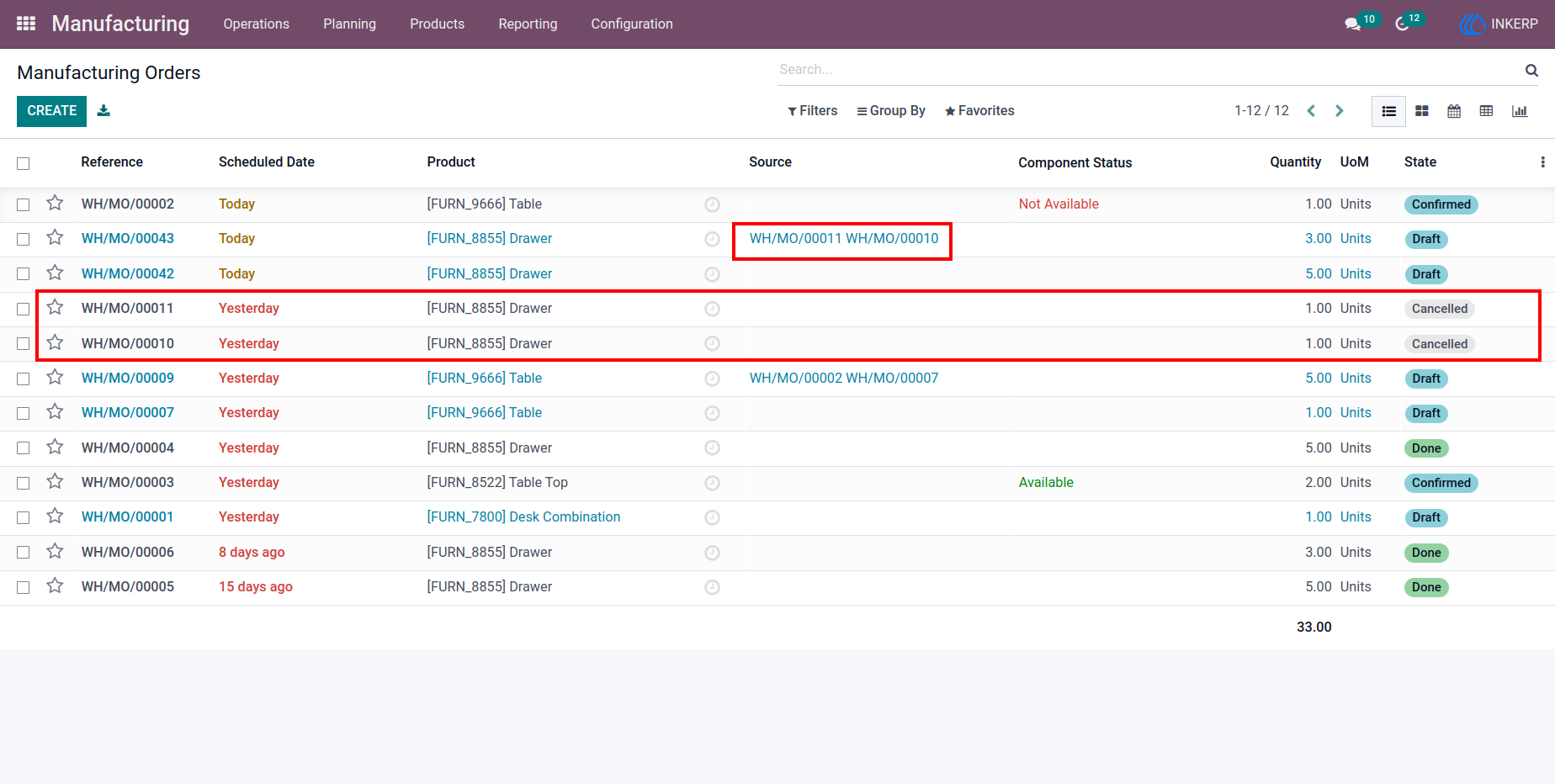This screenshot has width=1555, height=784.
Task: Sort by the Scheduled Date column
Action: pyautogui.click(x=267, y=162)
